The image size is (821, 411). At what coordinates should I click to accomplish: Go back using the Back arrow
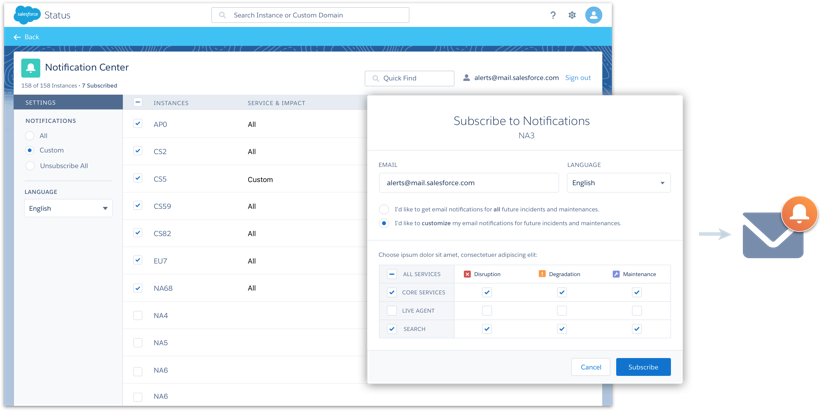26,37
